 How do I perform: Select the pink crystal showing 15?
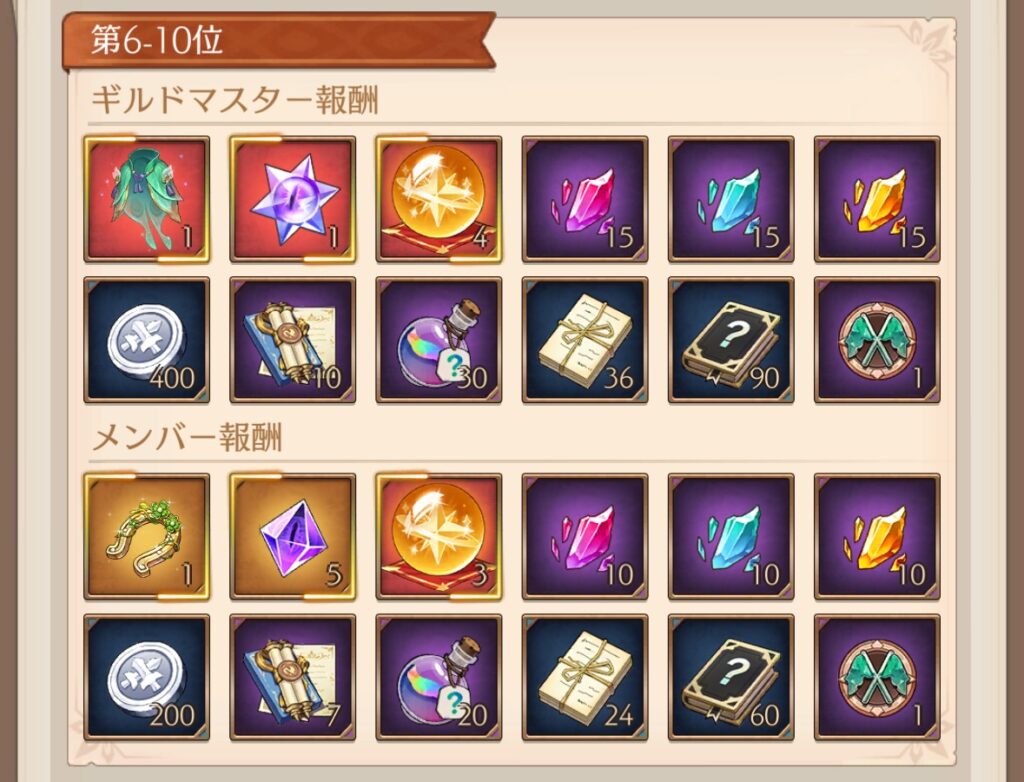(585, 199)
